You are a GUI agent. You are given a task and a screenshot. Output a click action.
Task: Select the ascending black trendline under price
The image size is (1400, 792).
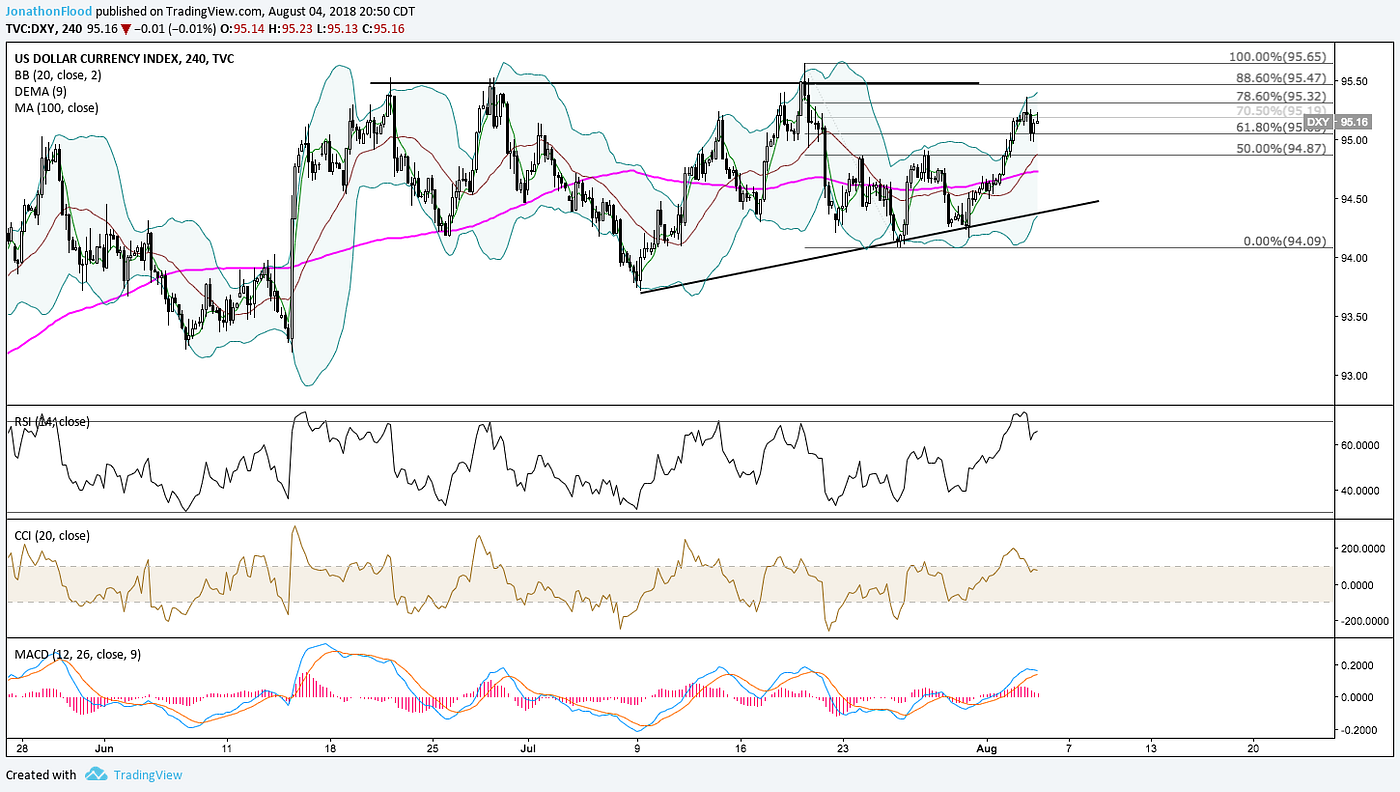[869, 247]
